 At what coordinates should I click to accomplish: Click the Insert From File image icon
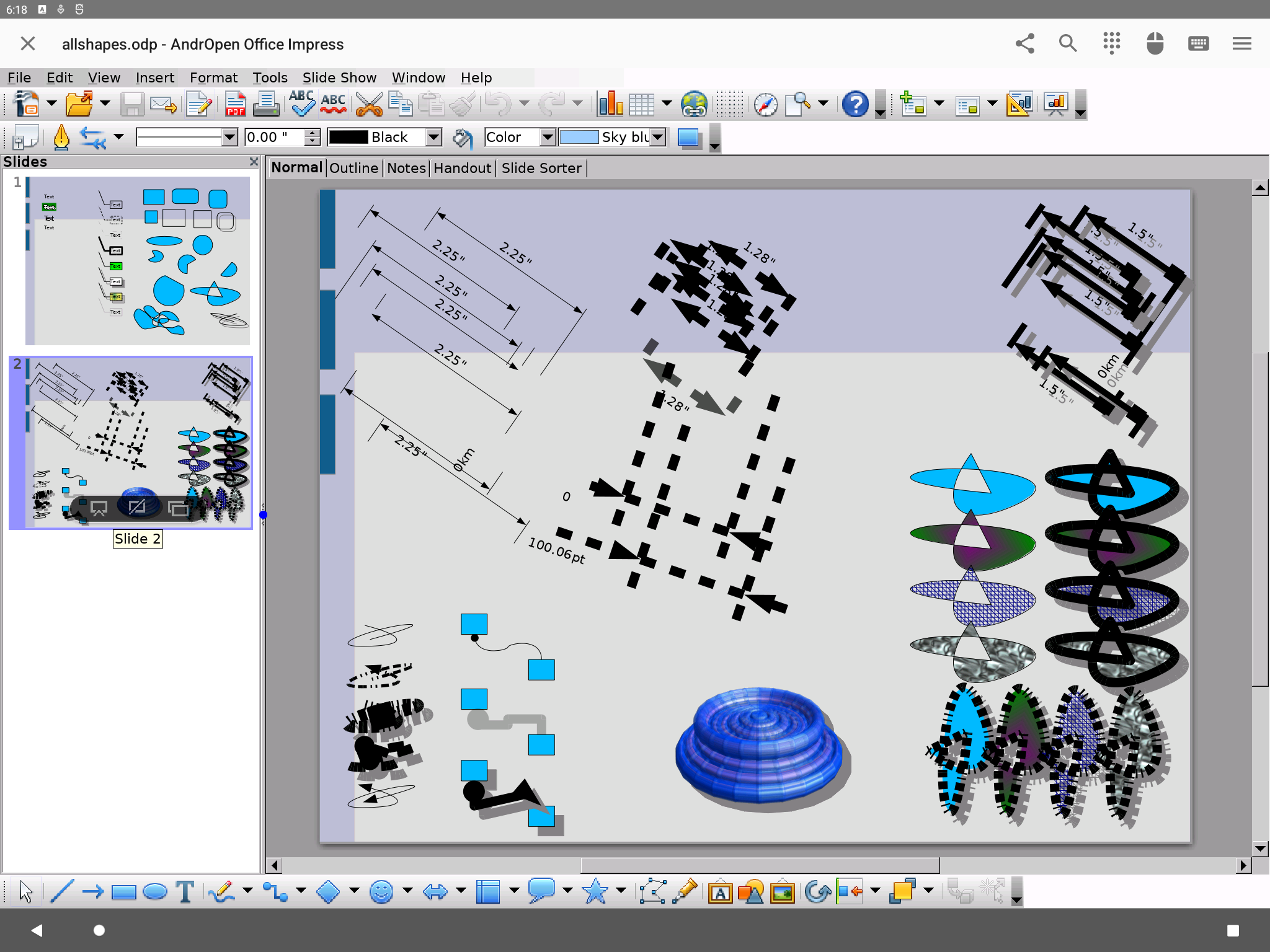click(783, 892)
